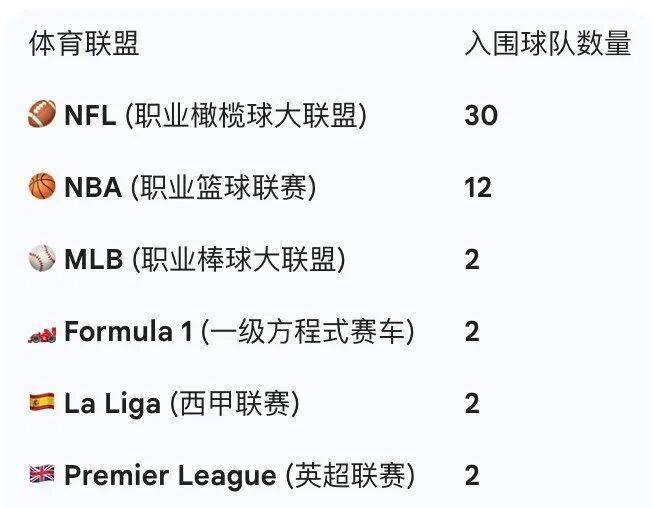Screen dimensions: 652x508
Task: Click the number 12 in the NBA row
Action: tap(478, 188)
